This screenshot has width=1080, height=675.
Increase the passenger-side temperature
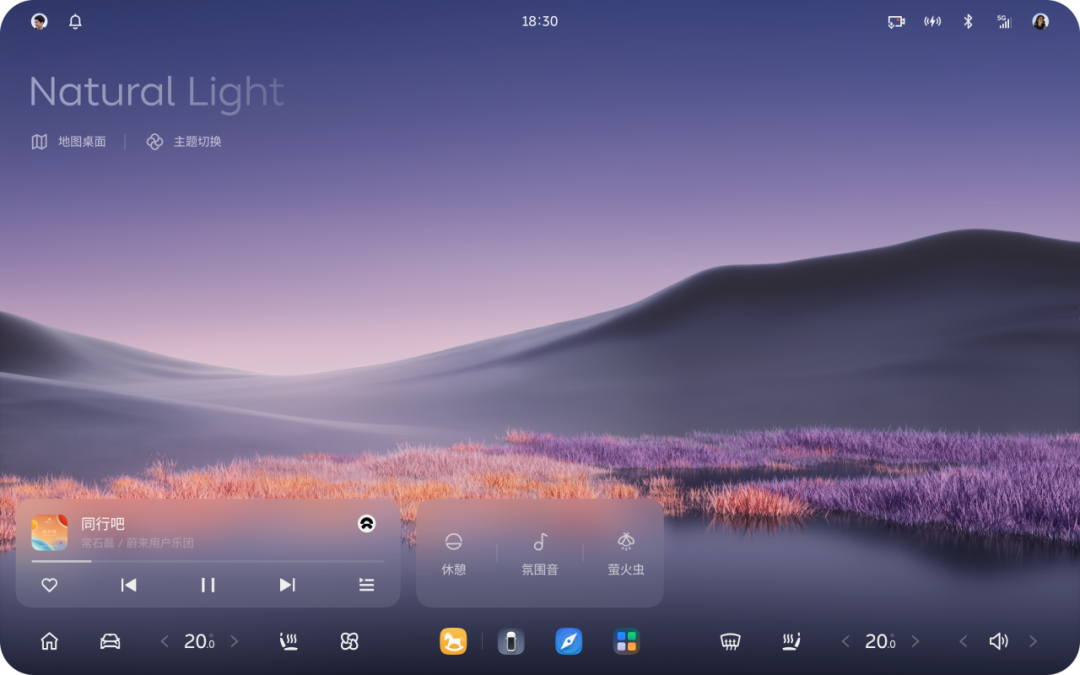click(x=915, y=641)
